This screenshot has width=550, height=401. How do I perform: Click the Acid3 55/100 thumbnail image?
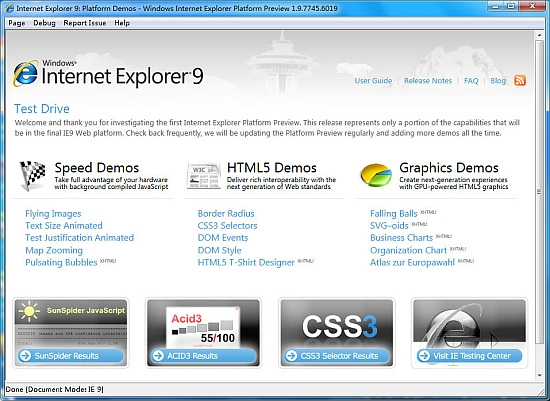click(x=203, y=323)
